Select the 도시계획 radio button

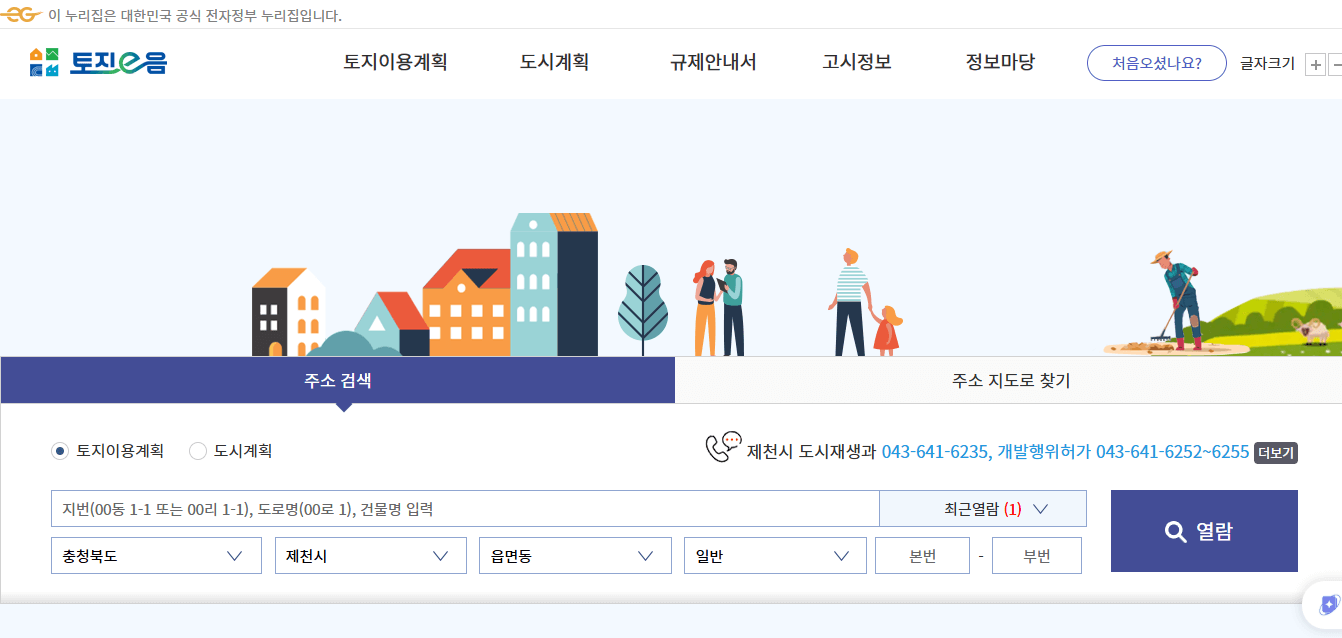[198, 451]
